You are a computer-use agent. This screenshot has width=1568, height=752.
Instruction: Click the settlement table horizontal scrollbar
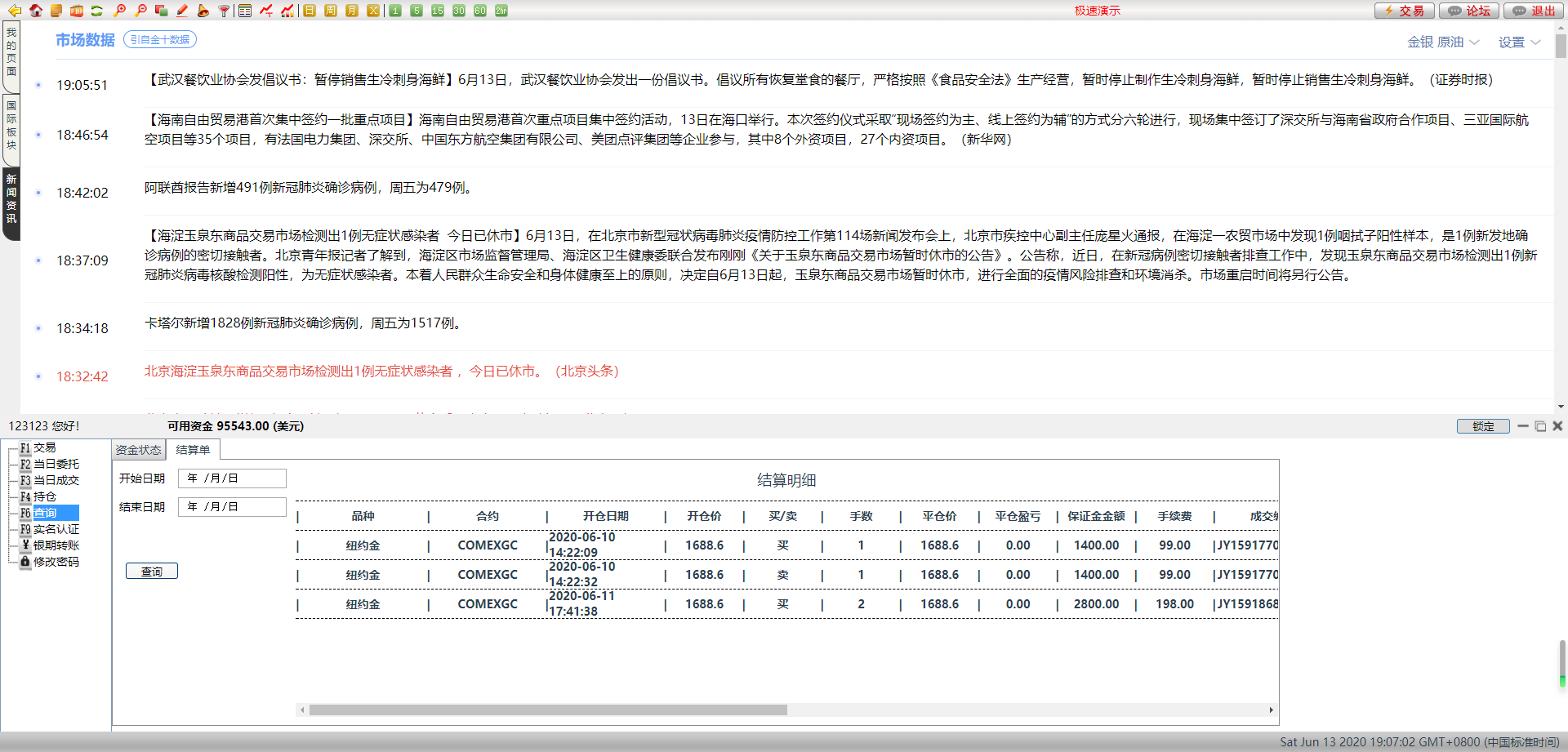click(547, 710)
